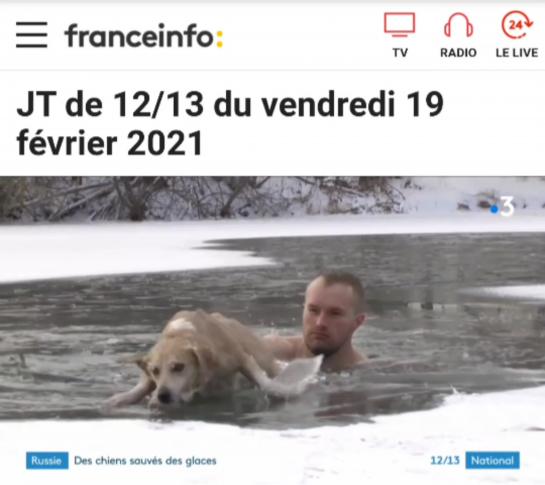Viewport: 545px width, 485px height.
Task: Click 'Des chiens sauvés des glaces' caption
Action: [x=145, y=461]
